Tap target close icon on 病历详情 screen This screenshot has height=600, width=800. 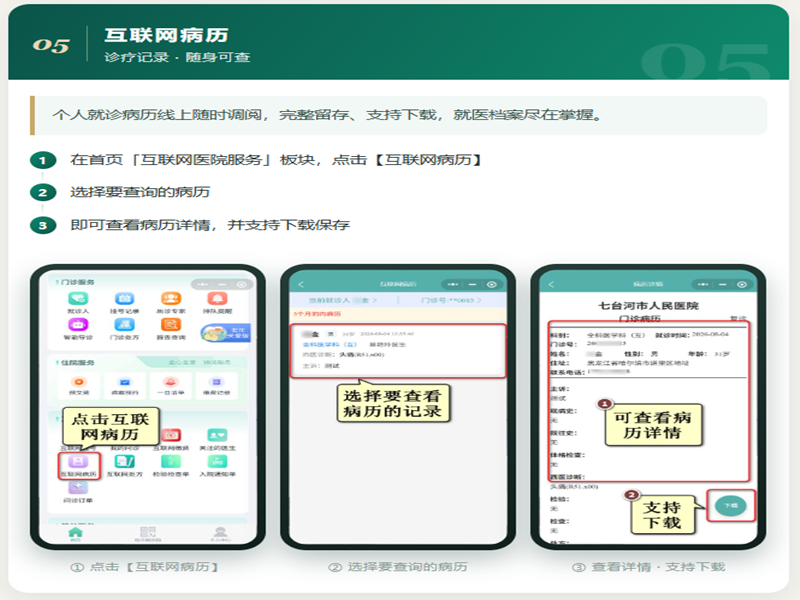click(742, 284)
